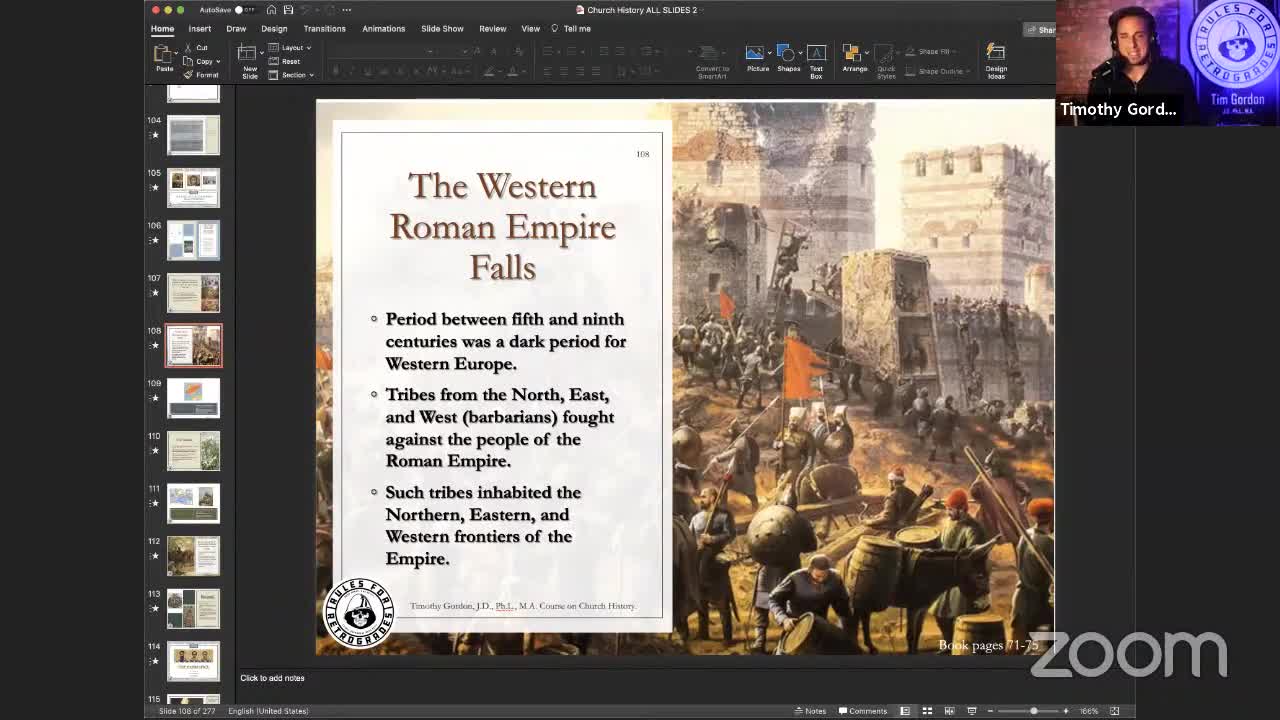Open the View tab

pos(531,29)
